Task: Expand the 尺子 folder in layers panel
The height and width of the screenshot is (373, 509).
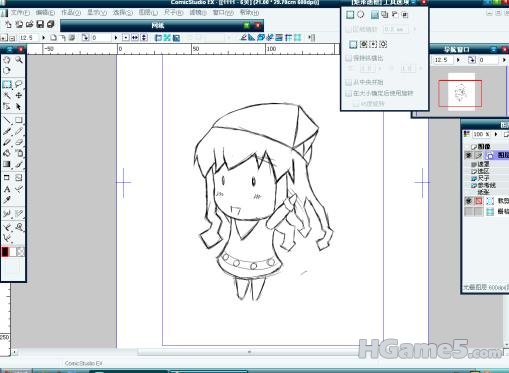Action: pos(473,178)
